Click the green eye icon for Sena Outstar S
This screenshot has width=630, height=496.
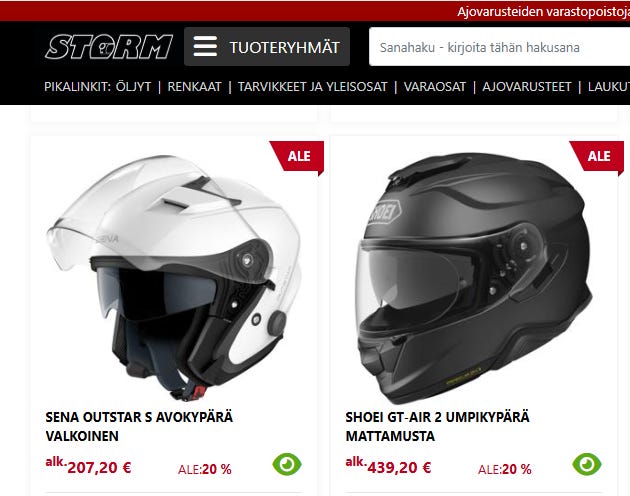click(287, 465)
